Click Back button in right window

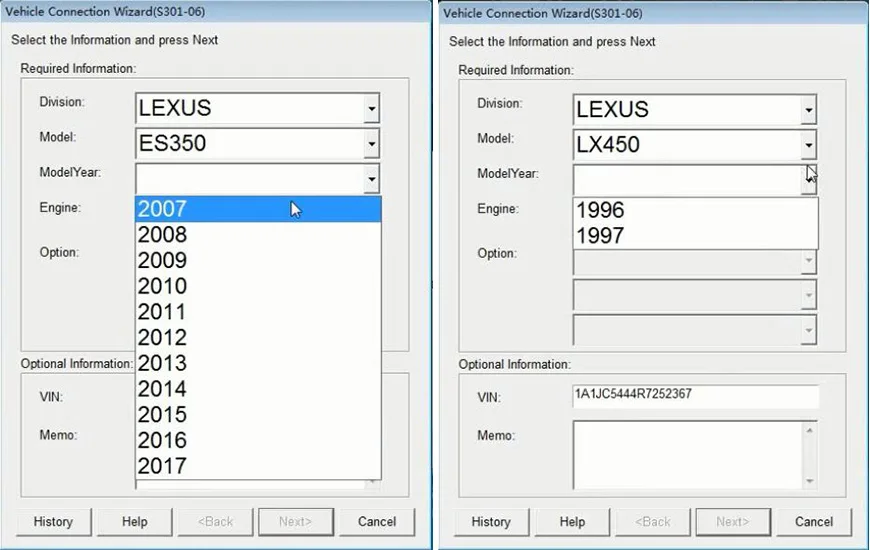tap(652, 522)
